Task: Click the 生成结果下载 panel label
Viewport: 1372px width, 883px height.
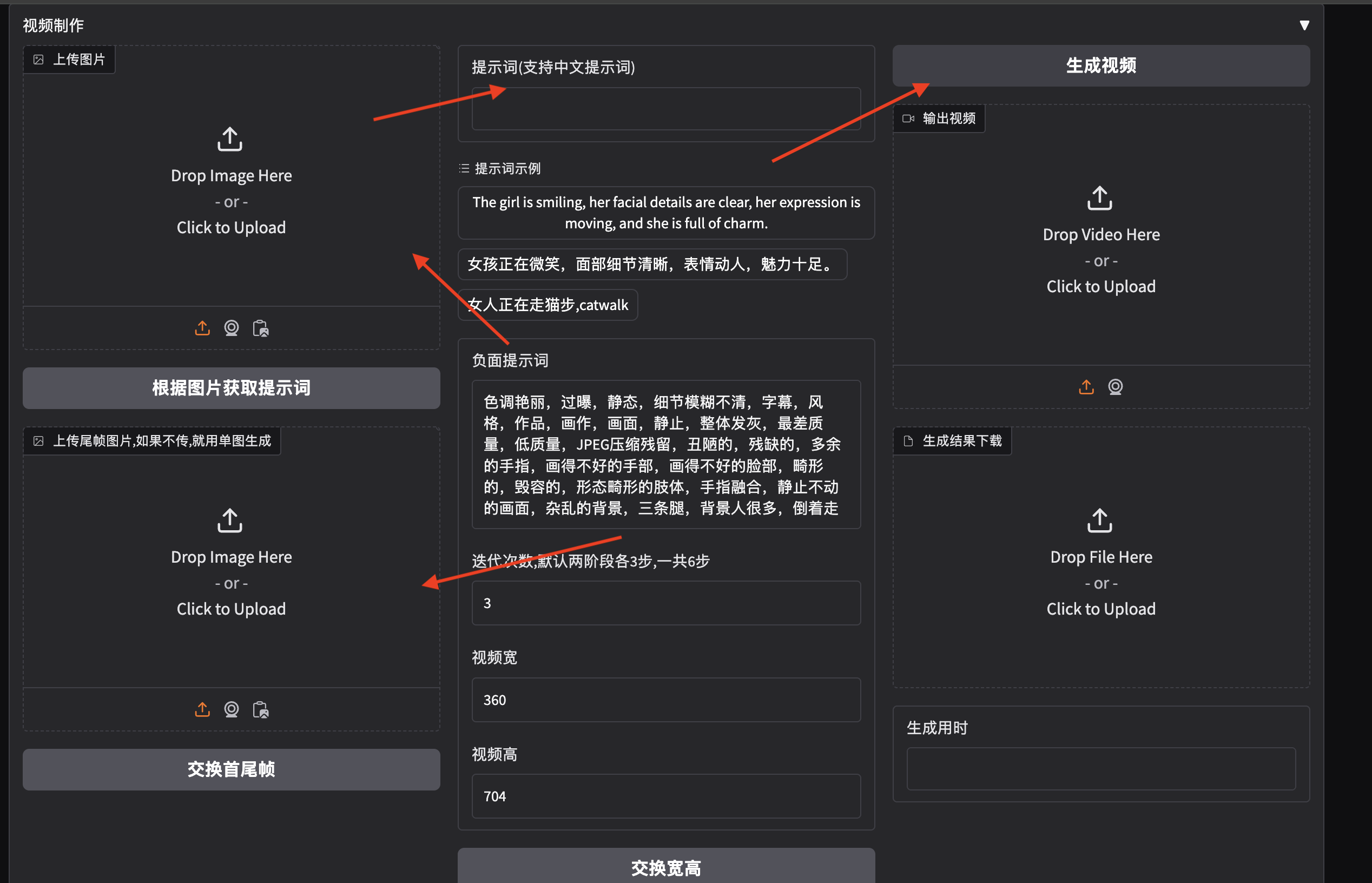Action: click(x=952, y=441)
